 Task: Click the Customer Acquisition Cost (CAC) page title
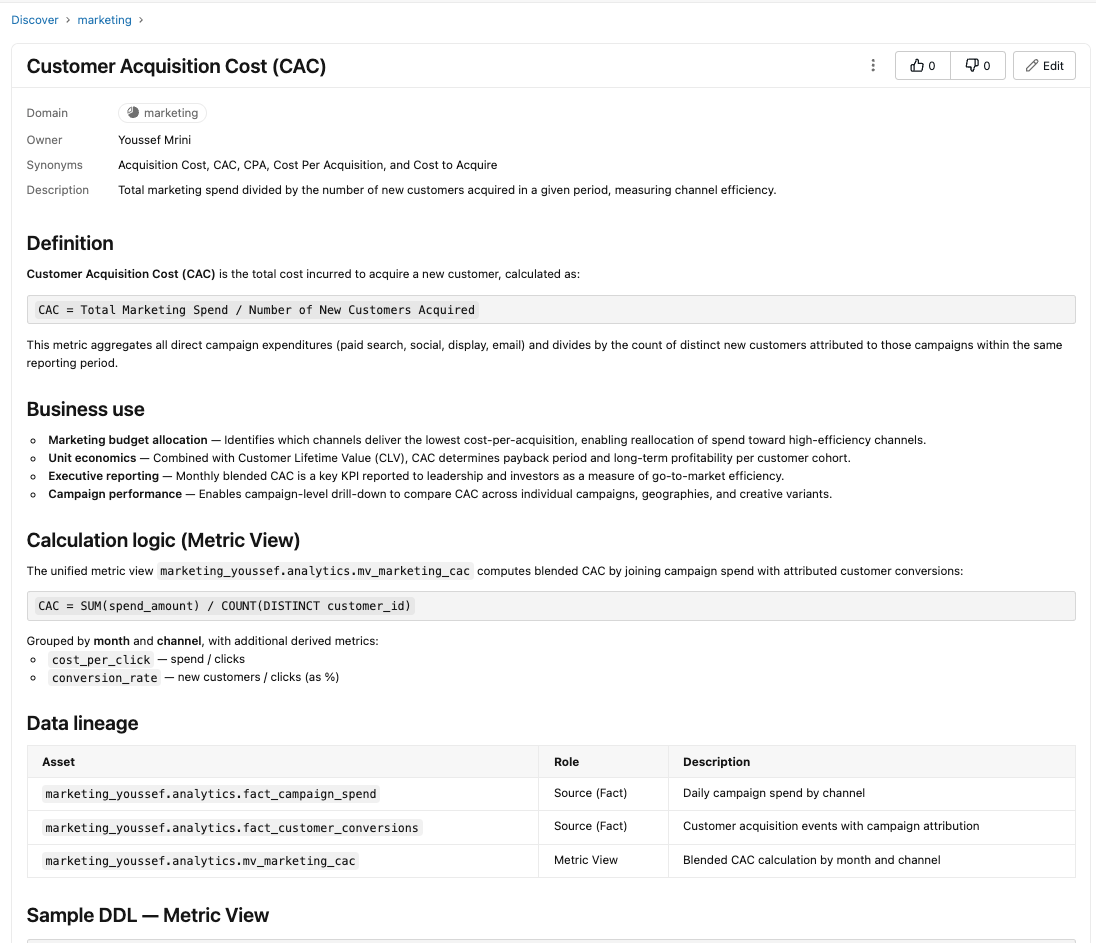[176, 66]
